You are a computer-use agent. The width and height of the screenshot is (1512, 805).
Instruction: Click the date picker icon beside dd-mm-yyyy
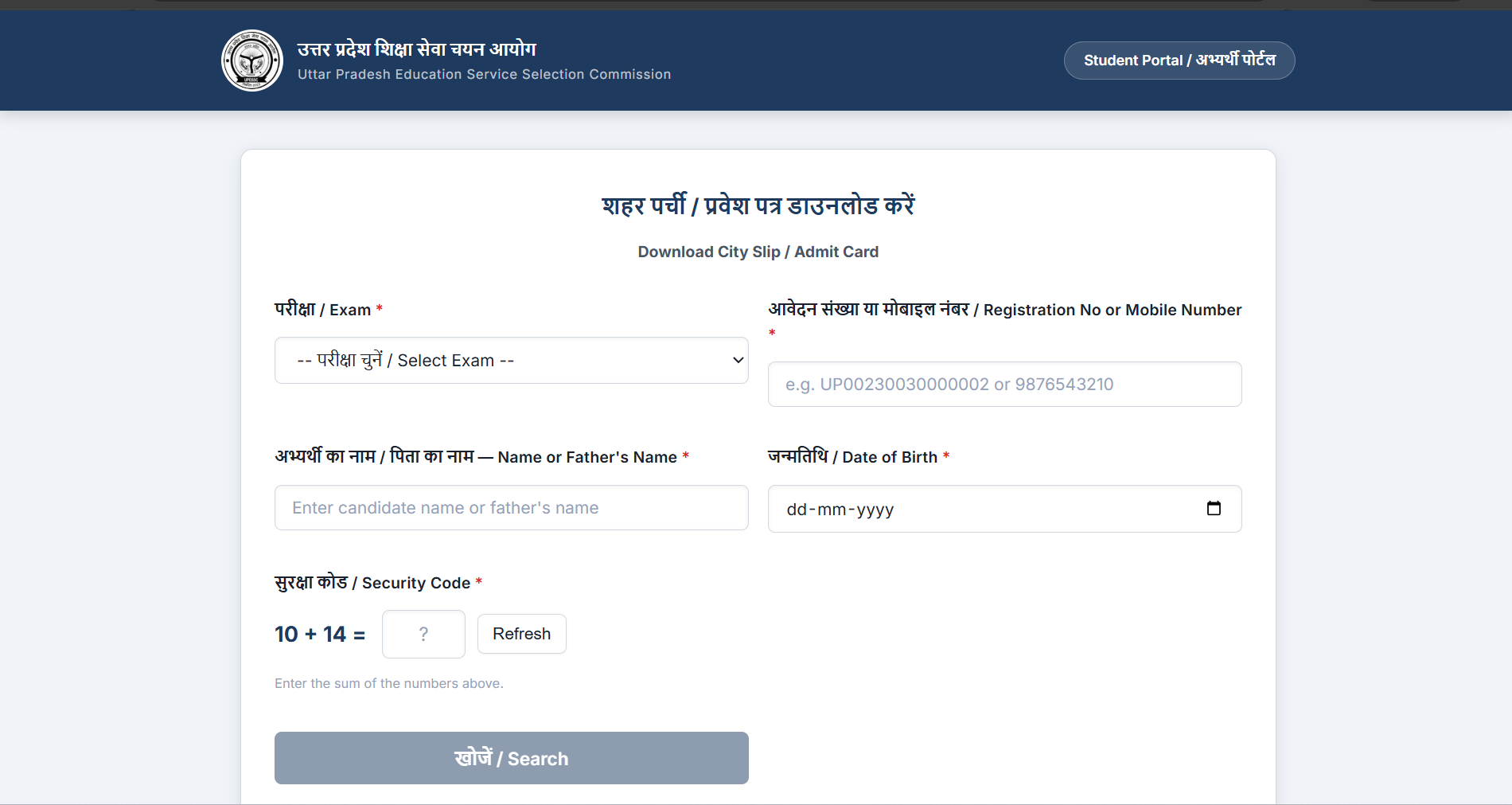tap(1214, 508)
